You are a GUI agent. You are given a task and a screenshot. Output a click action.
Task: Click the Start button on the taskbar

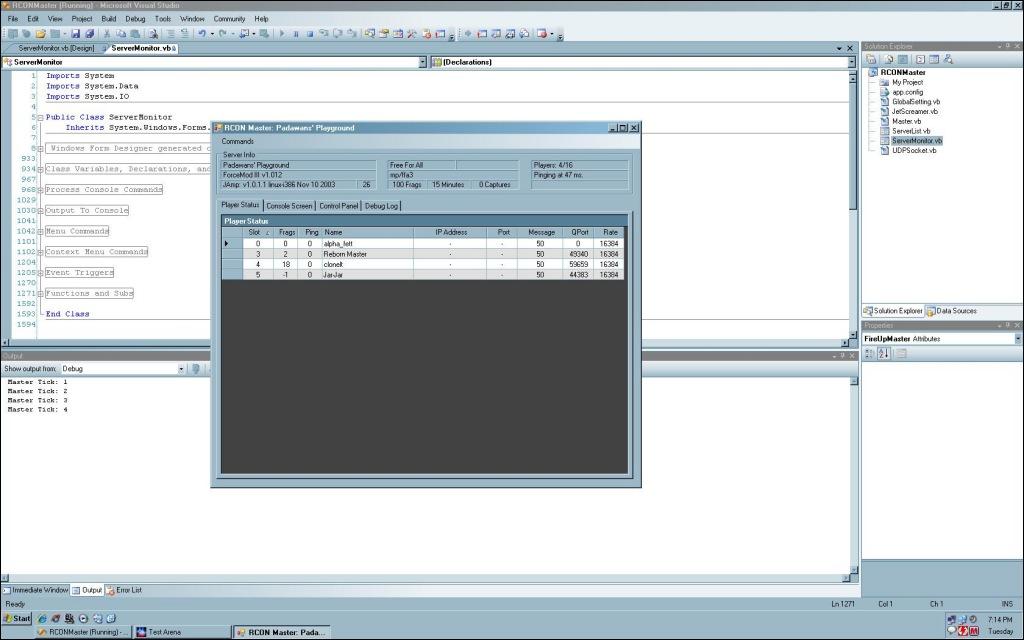17,618
